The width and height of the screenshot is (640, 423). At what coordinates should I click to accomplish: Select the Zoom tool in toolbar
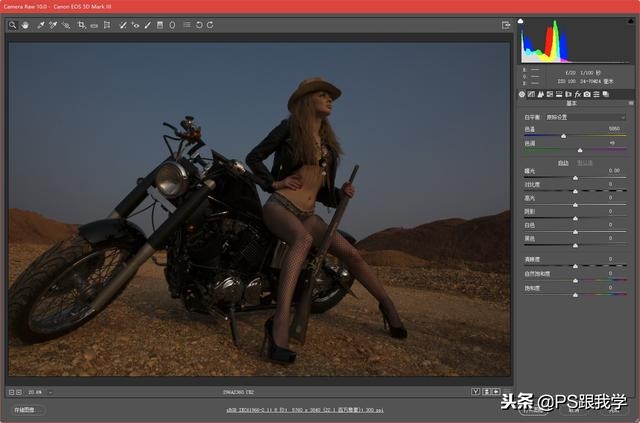13,24
